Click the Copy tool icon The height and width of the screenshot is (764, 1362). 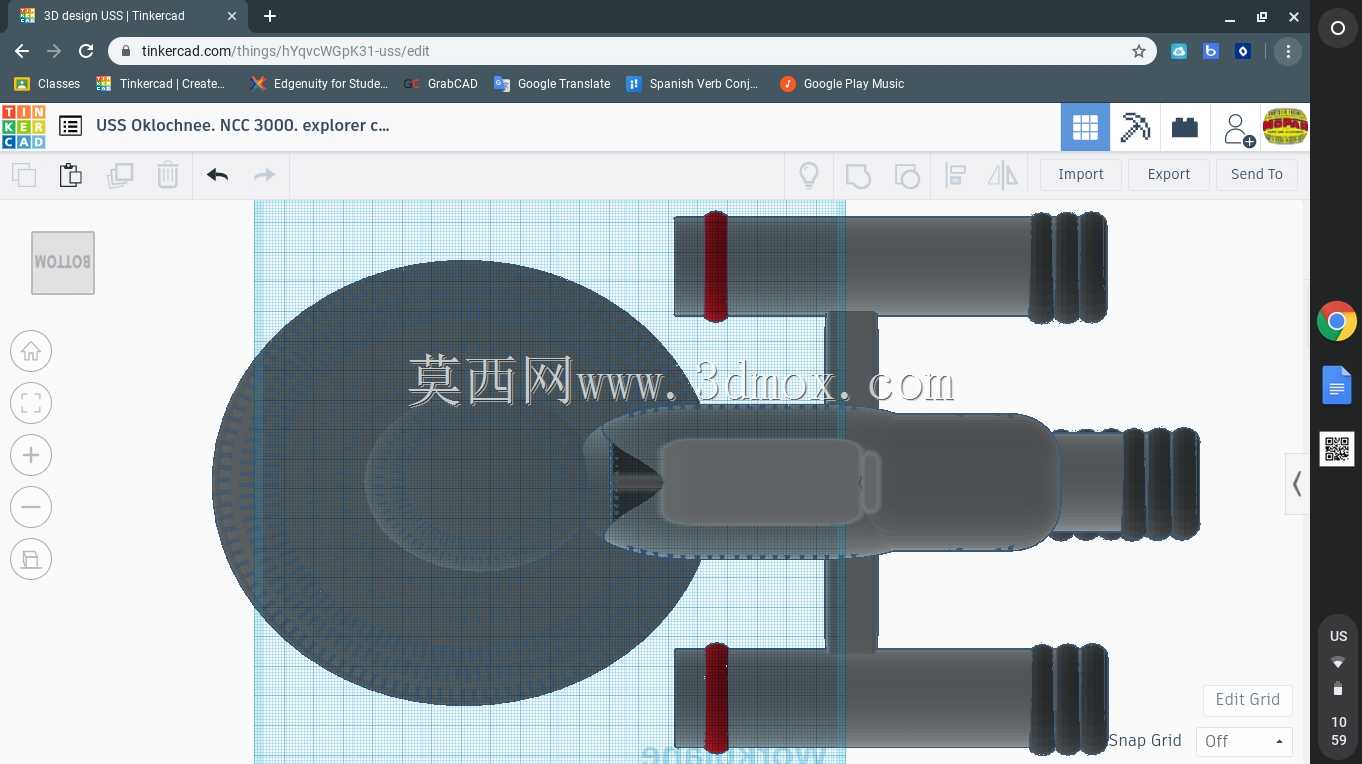[x=24, y=175]
